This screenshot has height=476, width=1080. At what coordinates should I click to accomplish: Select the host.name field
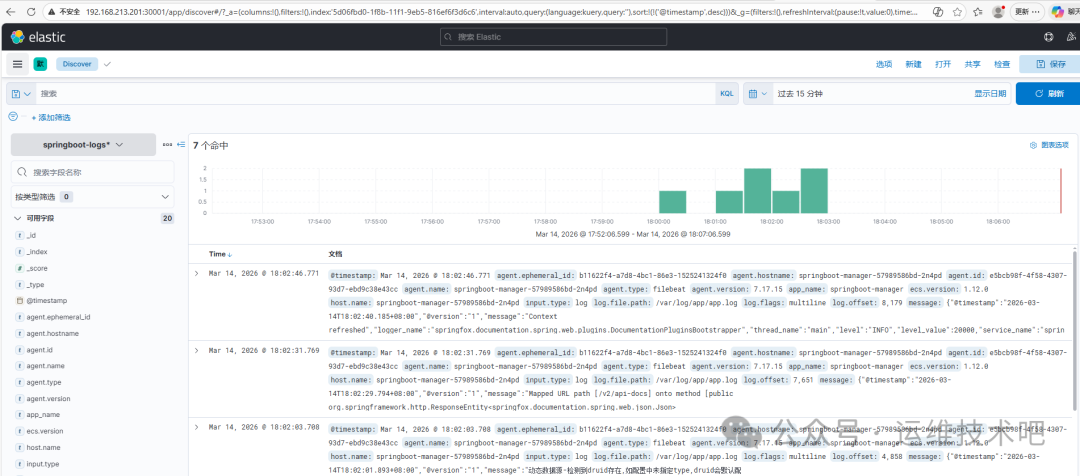(43, 448)
